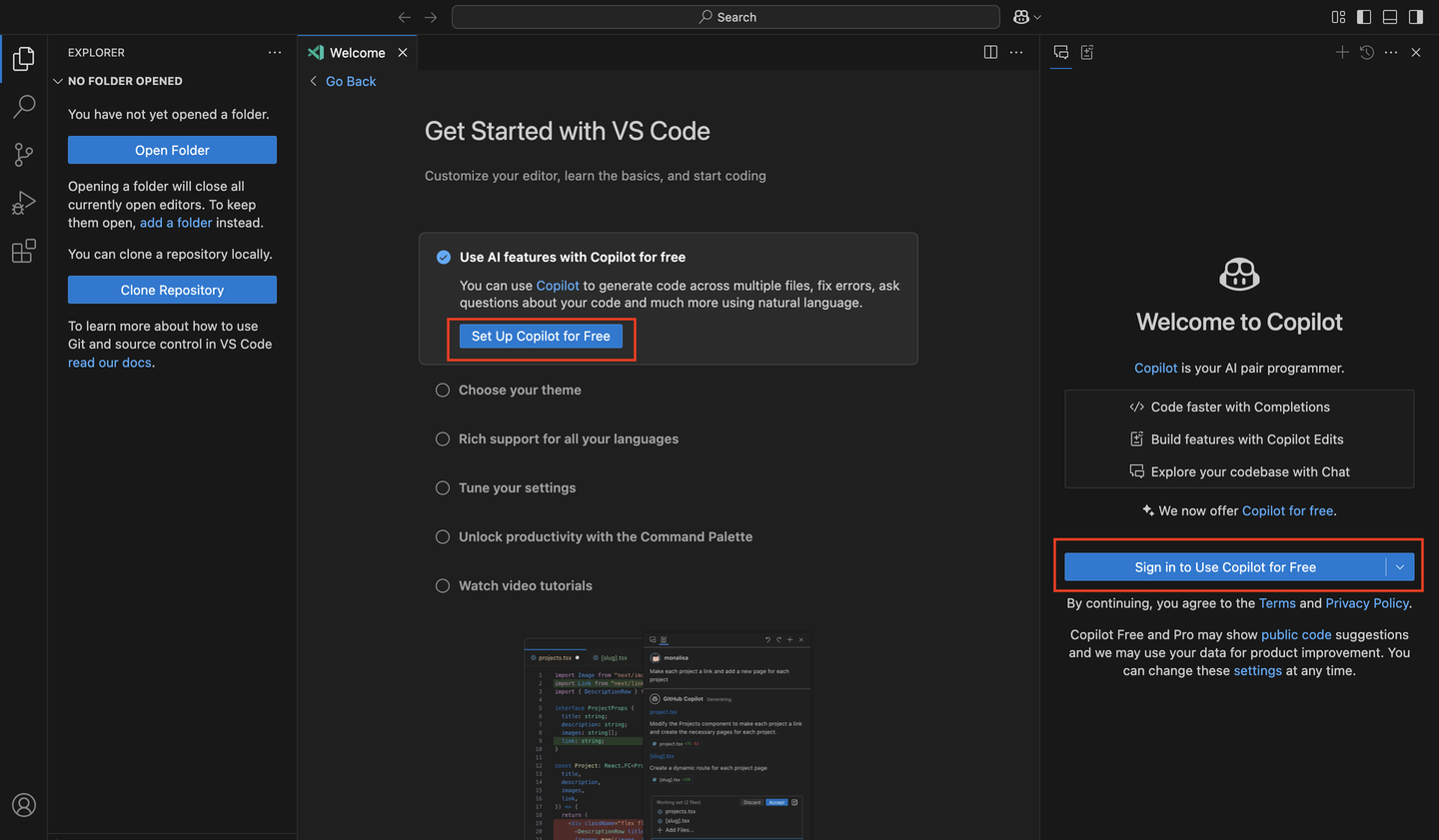Open the Search view in activity bar
Image resolution: width=1439 pixels, height=840 pixels.
pos(24,106)
